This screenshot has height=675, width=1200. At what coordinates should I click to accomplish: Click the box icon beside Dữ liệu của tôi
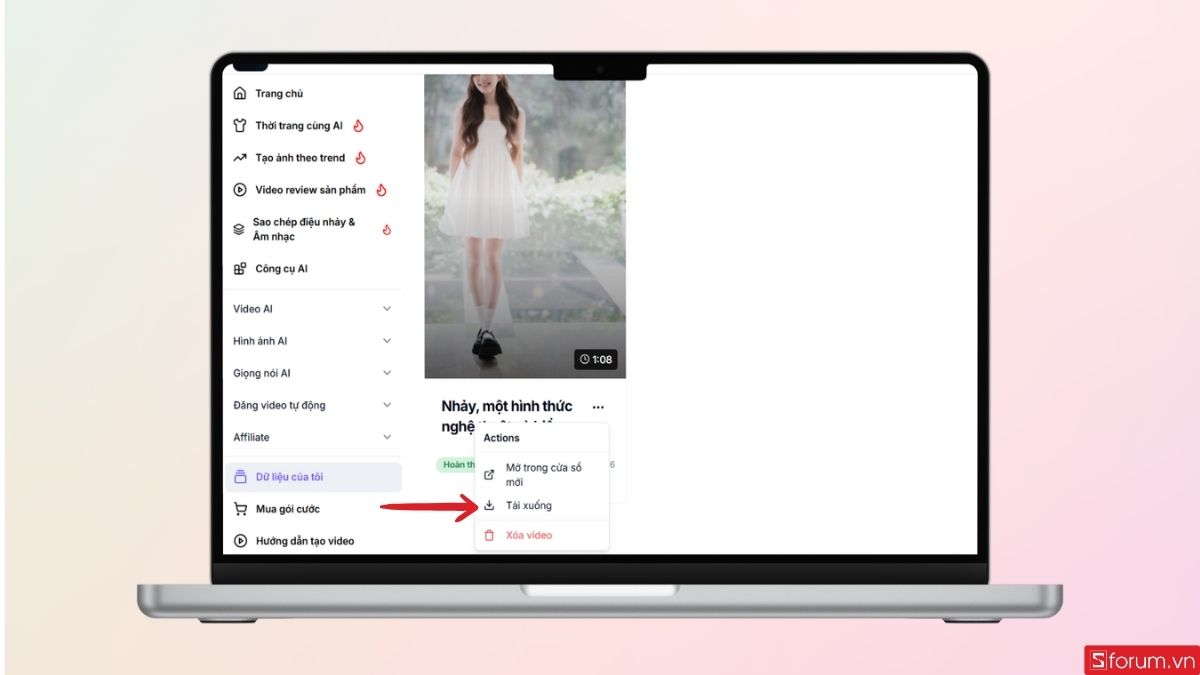coord(240,477)
